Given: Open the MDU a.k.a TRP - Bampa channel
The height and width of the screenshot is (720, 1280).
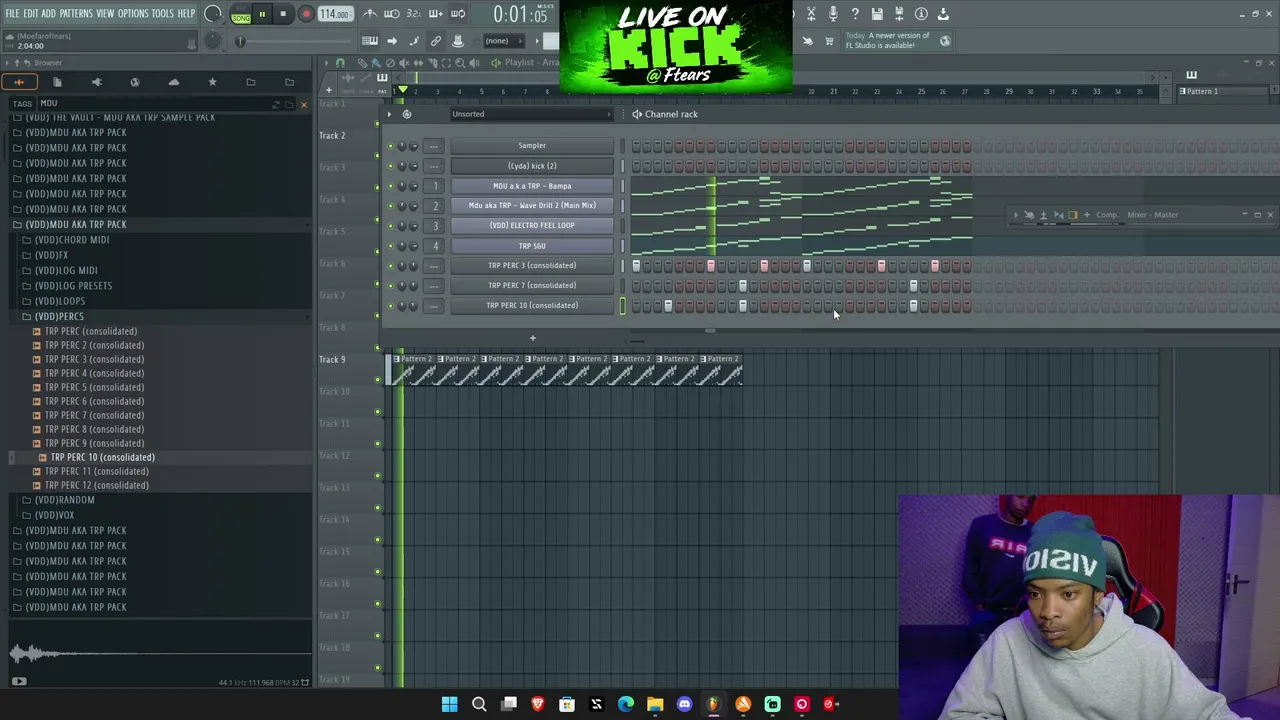Looking at the screenshot, I should [x=532, y=186].
